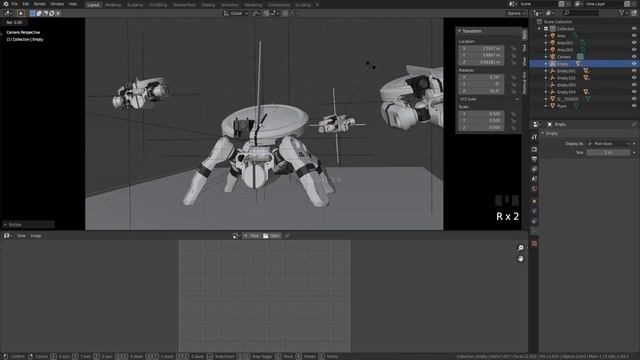The image size is (640, 360).
Task: Click the Scale Z field
Action: point(481,128)
